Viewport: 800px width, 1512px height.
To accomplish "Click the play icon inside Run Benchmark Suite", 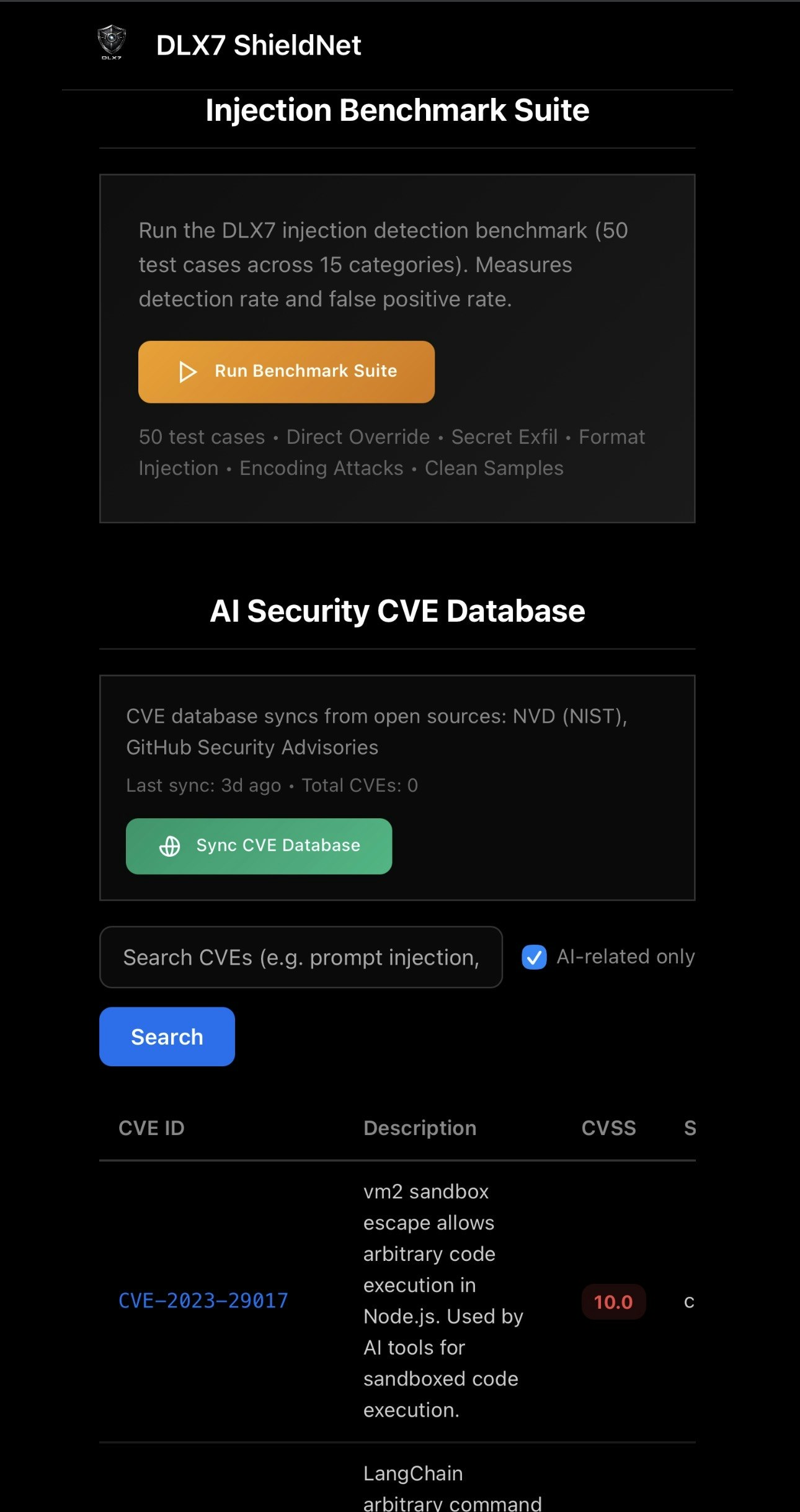I will (x=186, y=371).
